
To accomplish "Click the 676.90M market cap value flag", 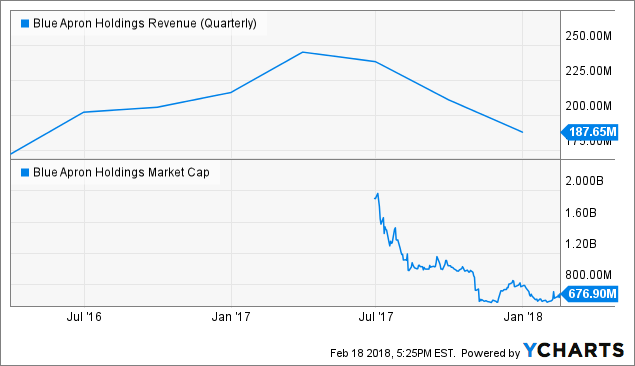I will pyautogui.click(x=590, y=293).
